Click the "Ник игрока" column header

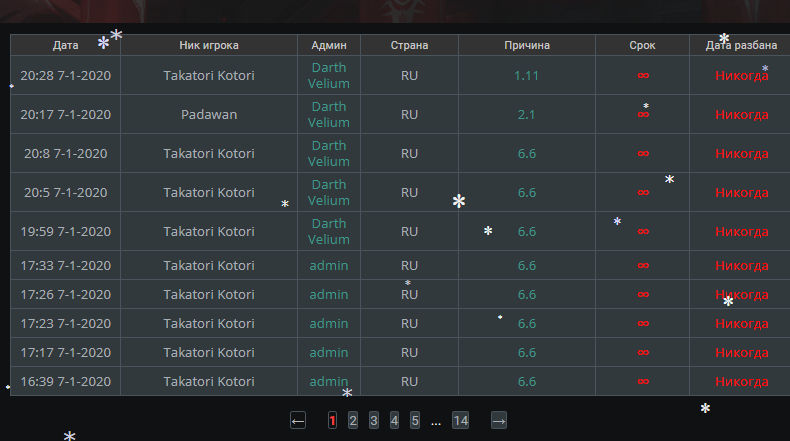tap(209, 45)
